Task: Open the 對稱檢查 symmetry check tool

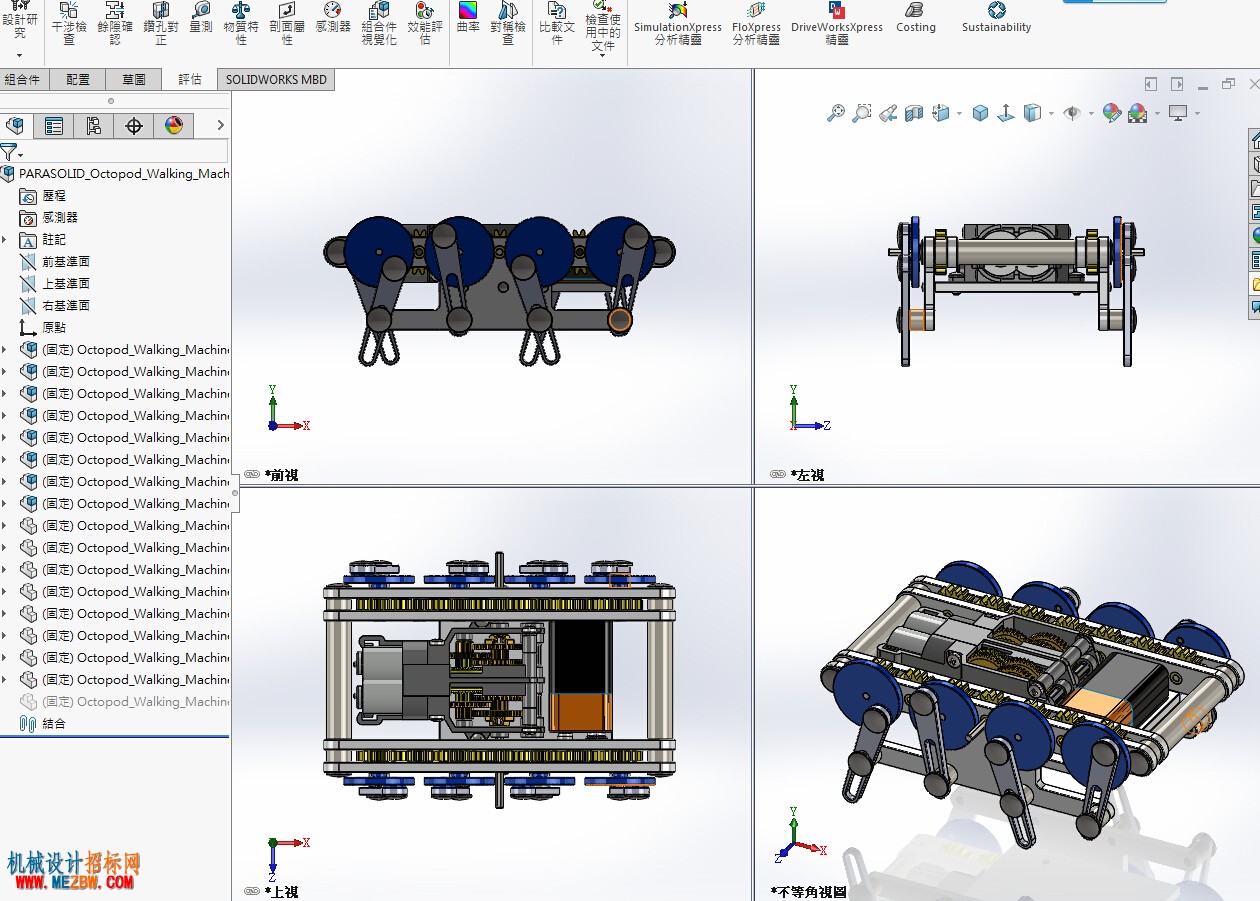Action: click(x=508, y=23)
